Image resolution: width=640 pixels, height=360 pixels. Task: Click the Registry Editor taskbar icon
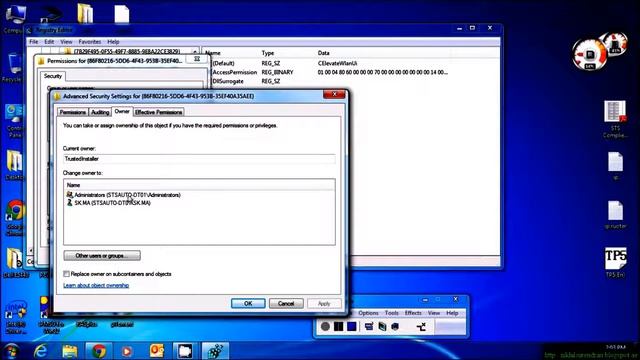[215, 351]
